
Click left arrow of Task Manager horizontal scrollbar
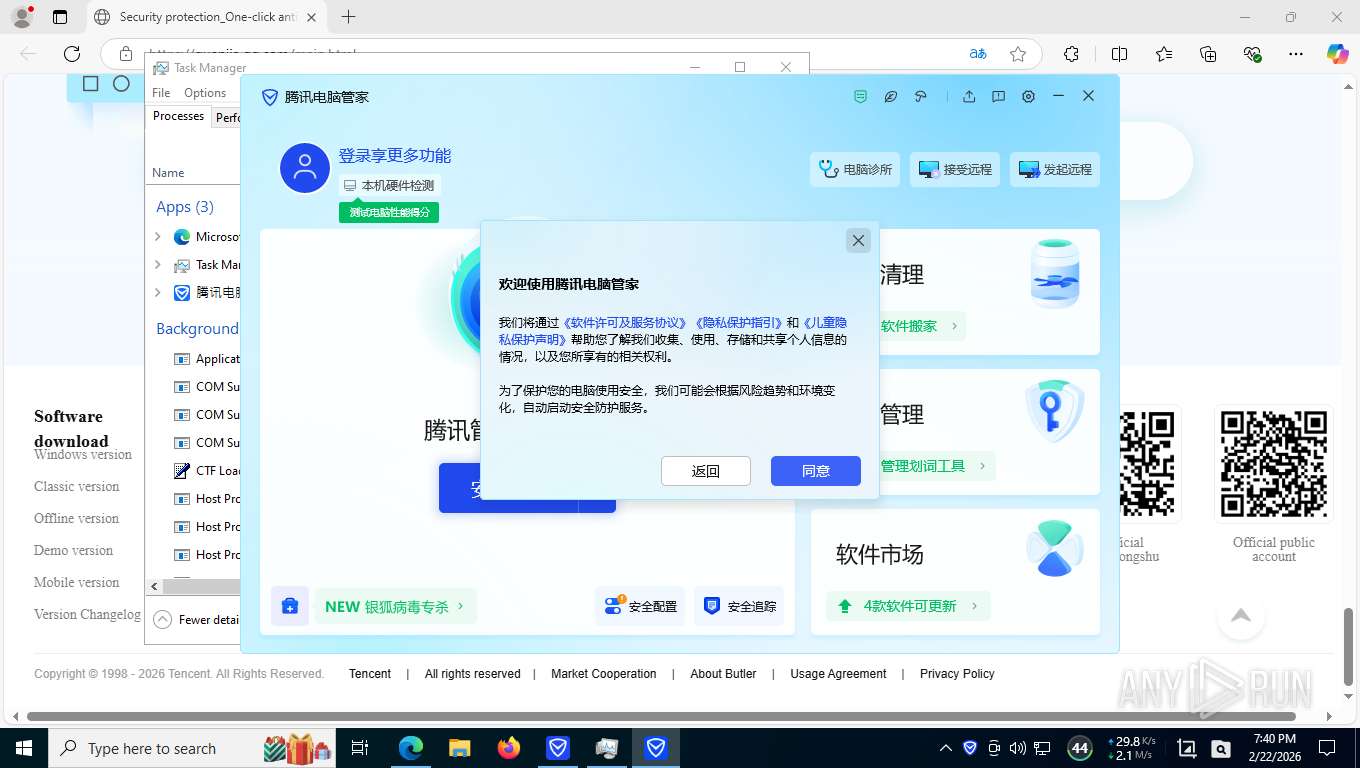click(x=154, y=586)
